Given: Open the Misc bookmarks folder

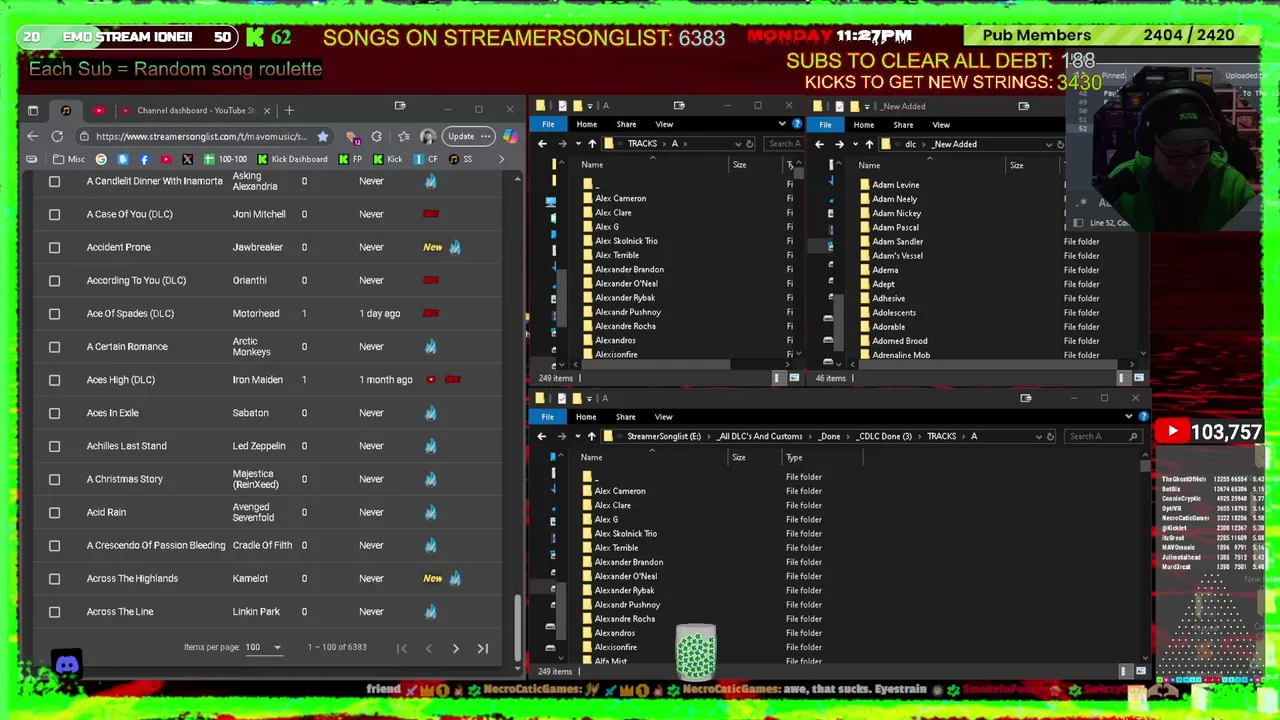Looking at the screenshot, I should tap(69, 159).
